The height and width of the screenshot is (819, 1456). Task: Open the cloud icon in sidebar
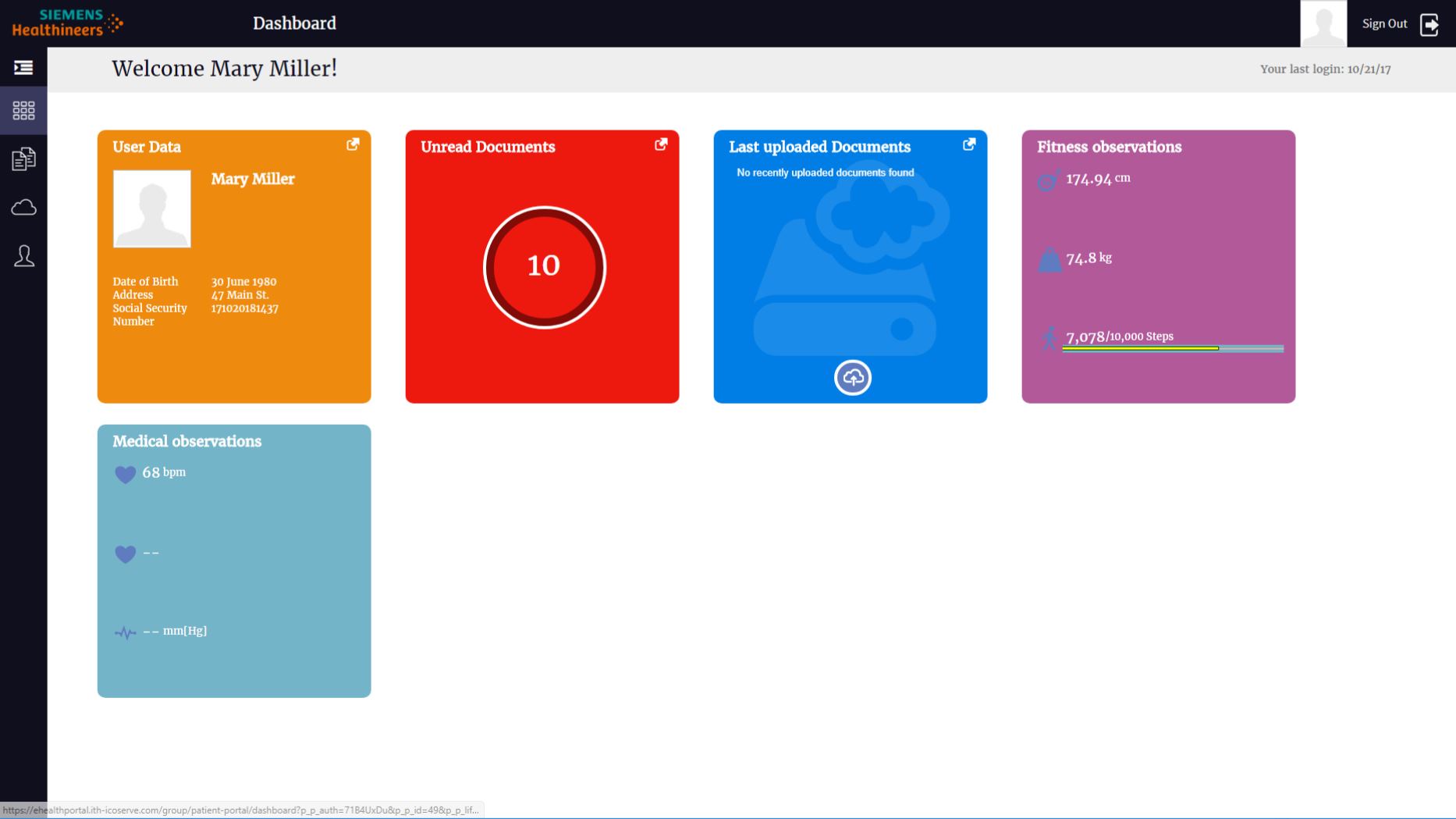pyautogui.click(x=23, y=208)
